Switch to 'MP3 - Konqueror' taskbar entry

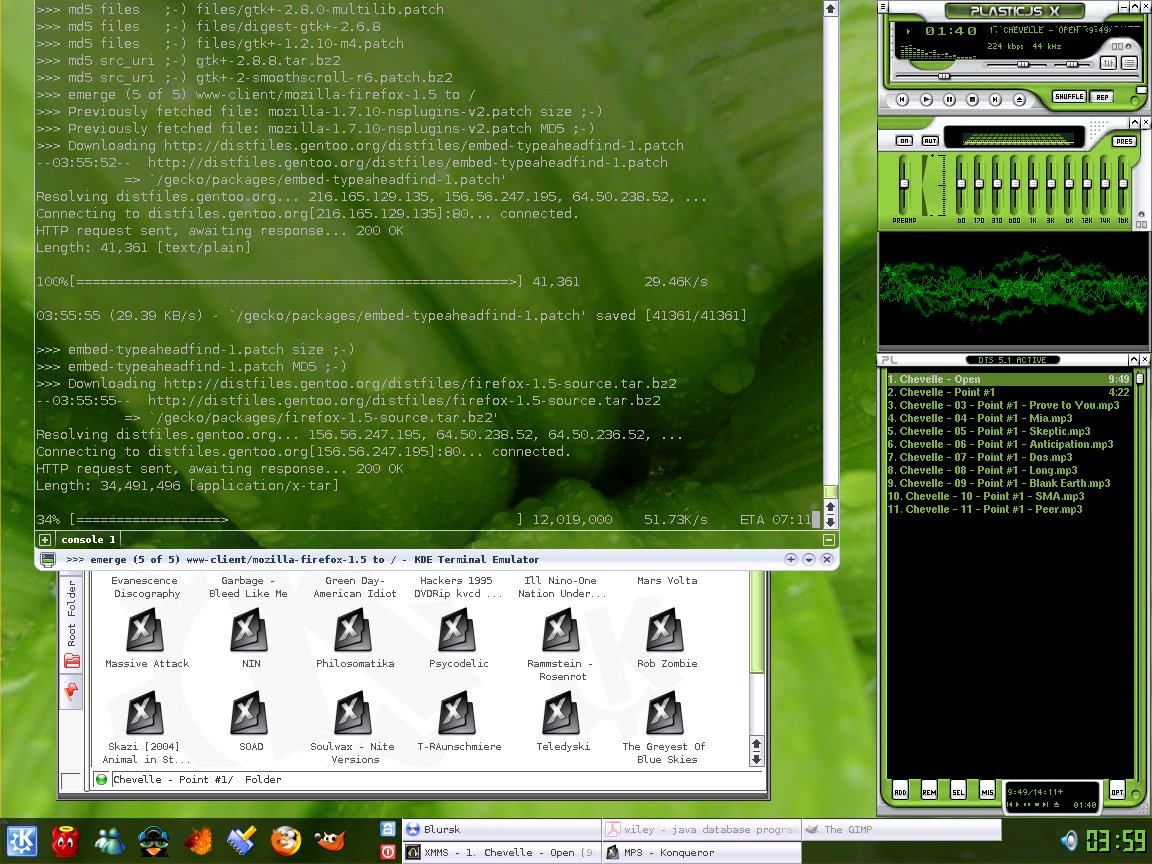(702, 852)
